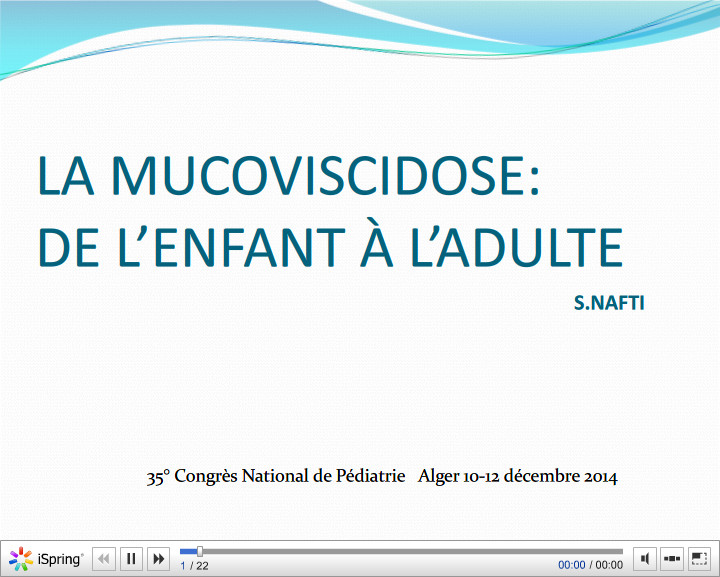Click the 35° Congrès National de Pédiatrie text
The image size is (720, 577).
276,477
